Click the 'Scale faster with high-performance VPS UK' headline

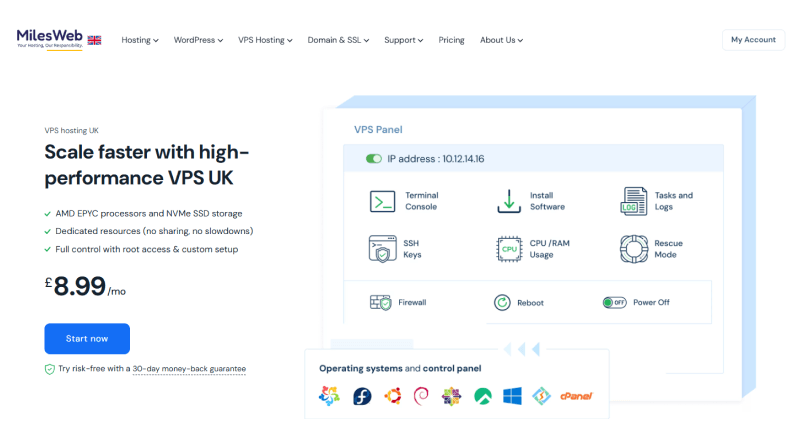pos(146,165)
